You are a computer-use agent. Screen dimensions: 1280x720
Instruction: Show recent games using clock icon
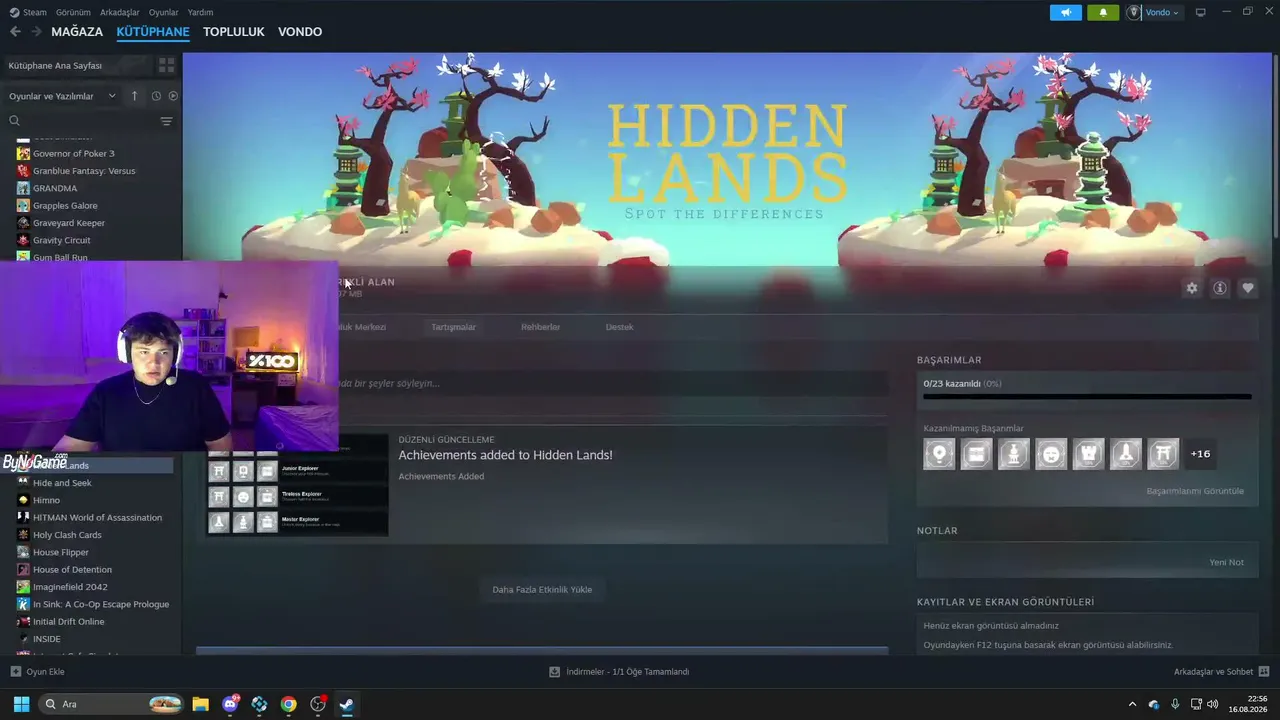pos(156,96)
